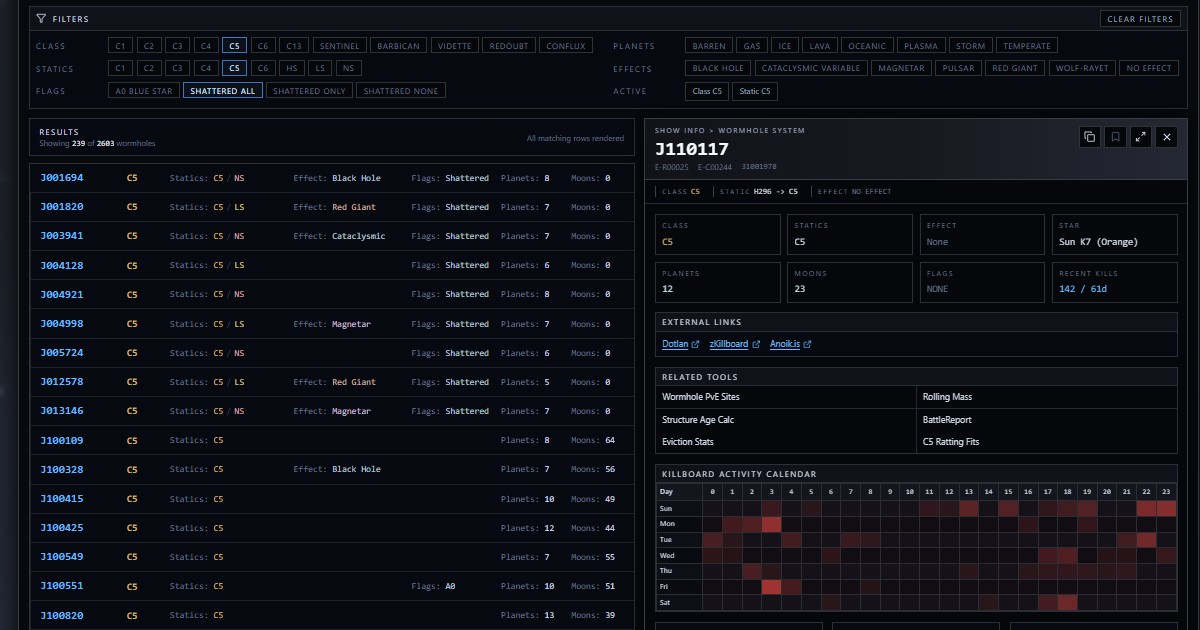Enable the Ice planets filter
1200x630 pixels.
(785, 46)
